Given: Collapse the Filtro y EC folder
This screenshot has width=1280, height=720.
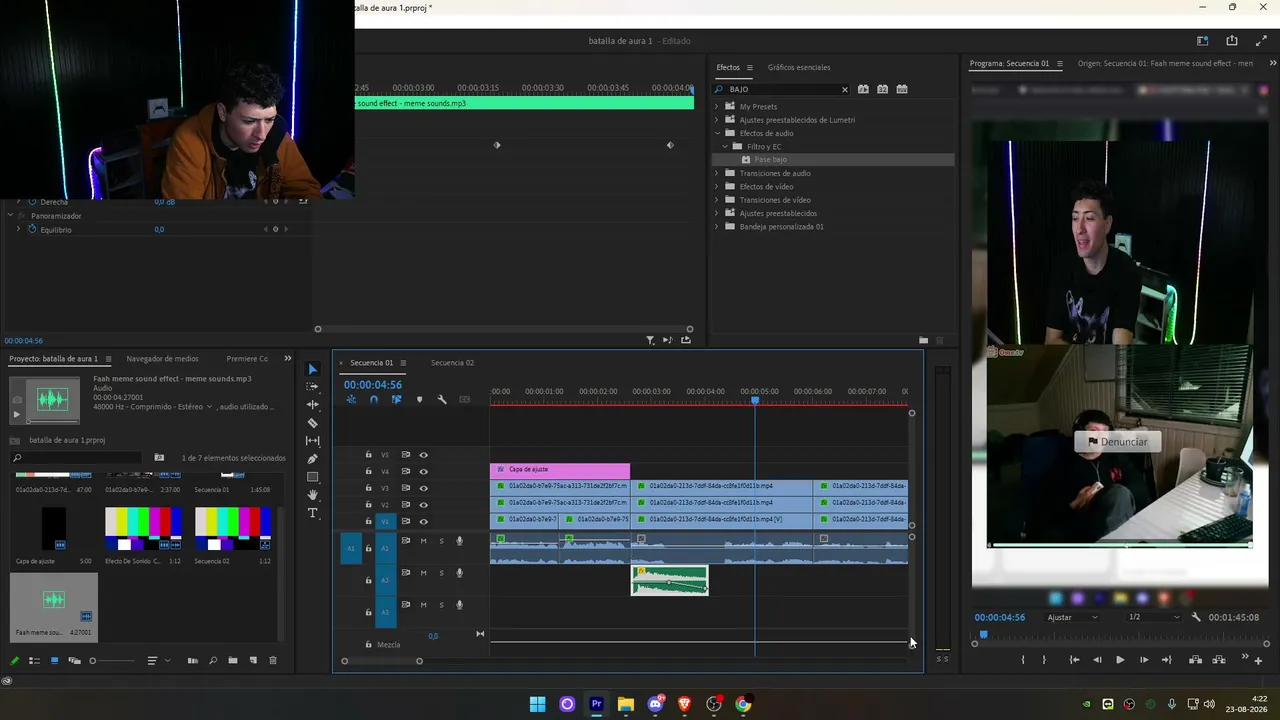Looking at the screenshot, I should pos(725,146).
